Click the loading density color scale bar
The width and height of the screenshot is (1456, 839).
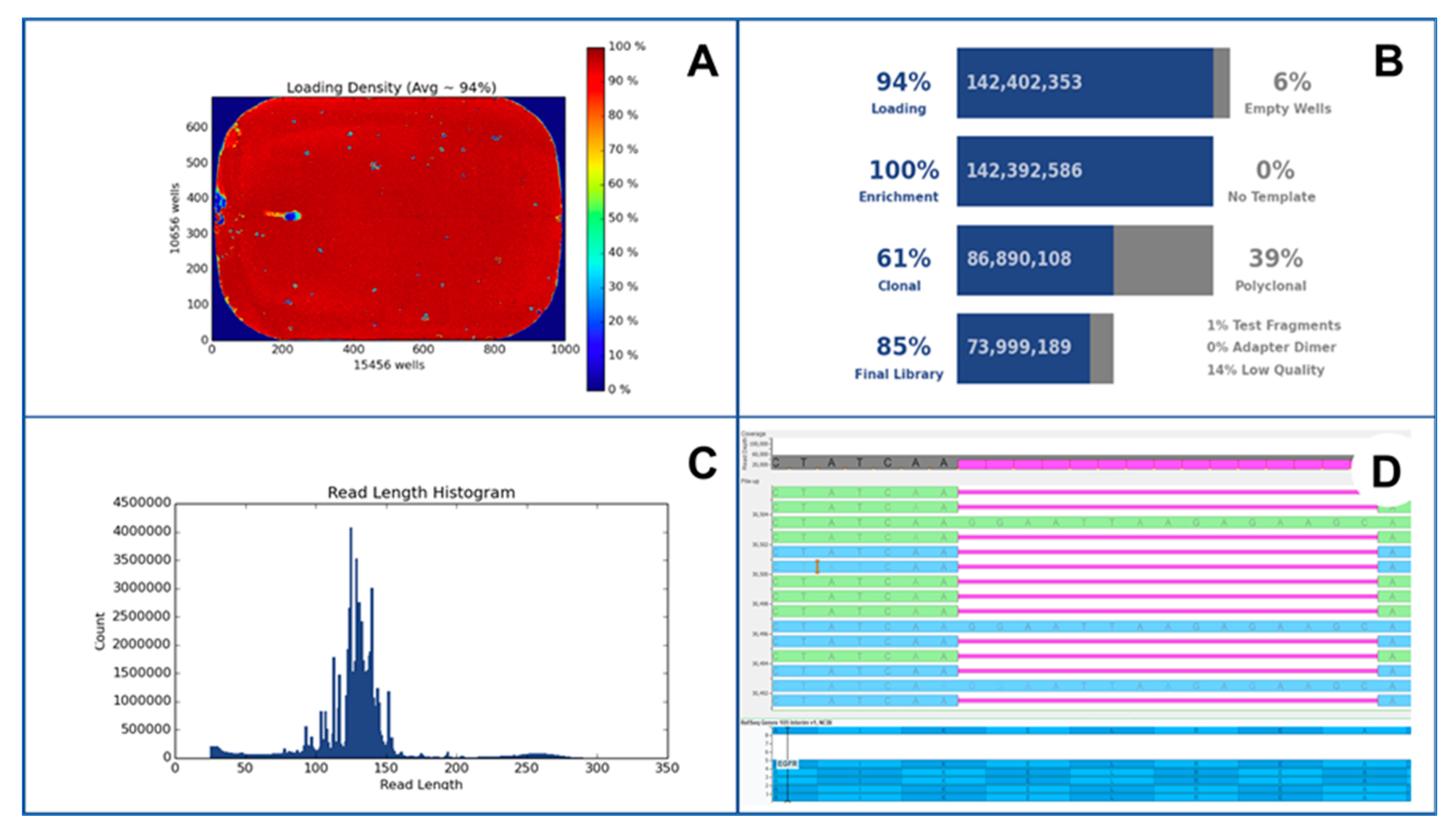click(595, 219)
